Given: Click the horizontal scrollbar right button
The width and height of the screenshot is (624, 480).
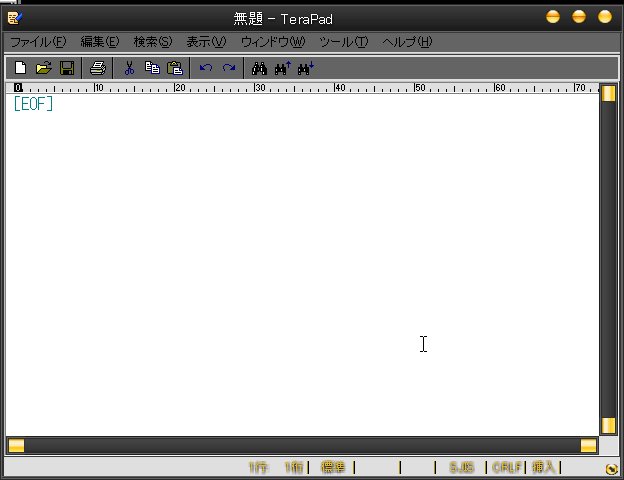Looking at the screenshot, I should click(x=588, y=446).
